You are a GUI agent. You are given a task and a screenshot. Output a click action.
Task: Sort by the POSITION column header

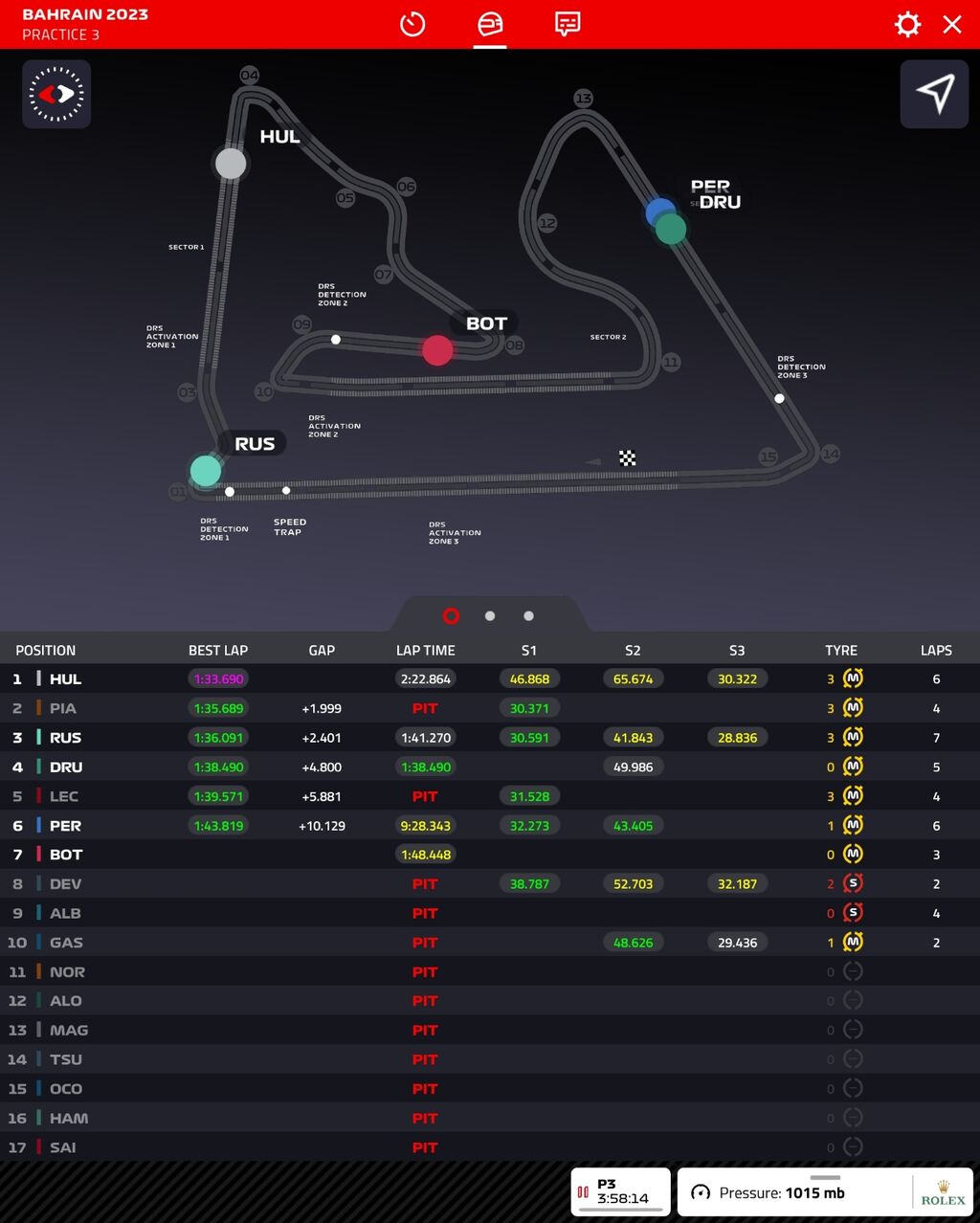coord(45,650)
